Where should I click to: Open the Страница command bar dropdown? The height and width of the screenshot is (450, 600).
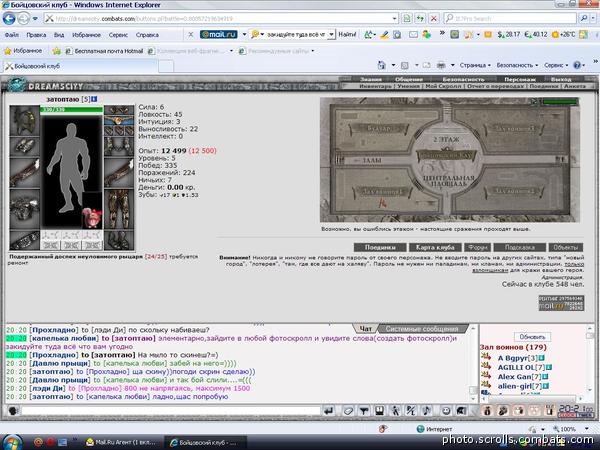coord(475,65)
